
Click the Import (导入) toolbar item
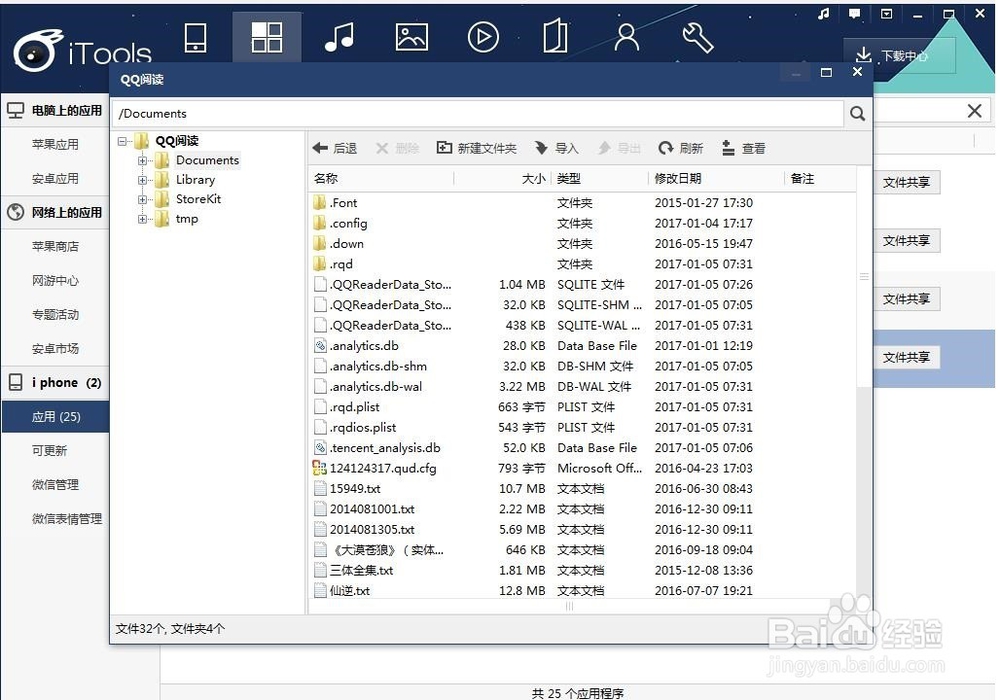(557, 147)
